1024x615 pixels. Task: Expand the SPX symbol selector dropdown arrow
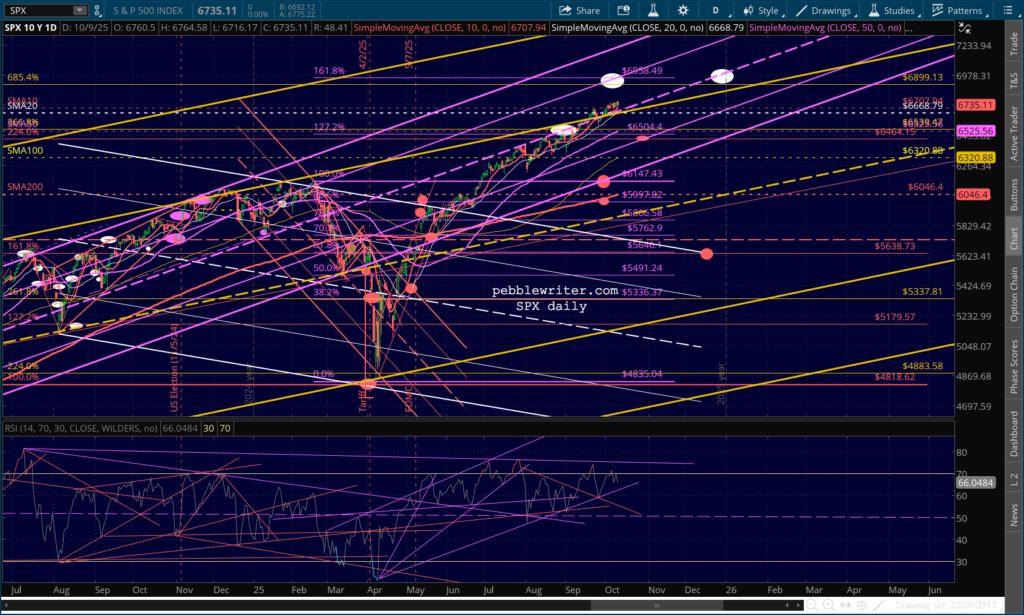pos(80,10)
